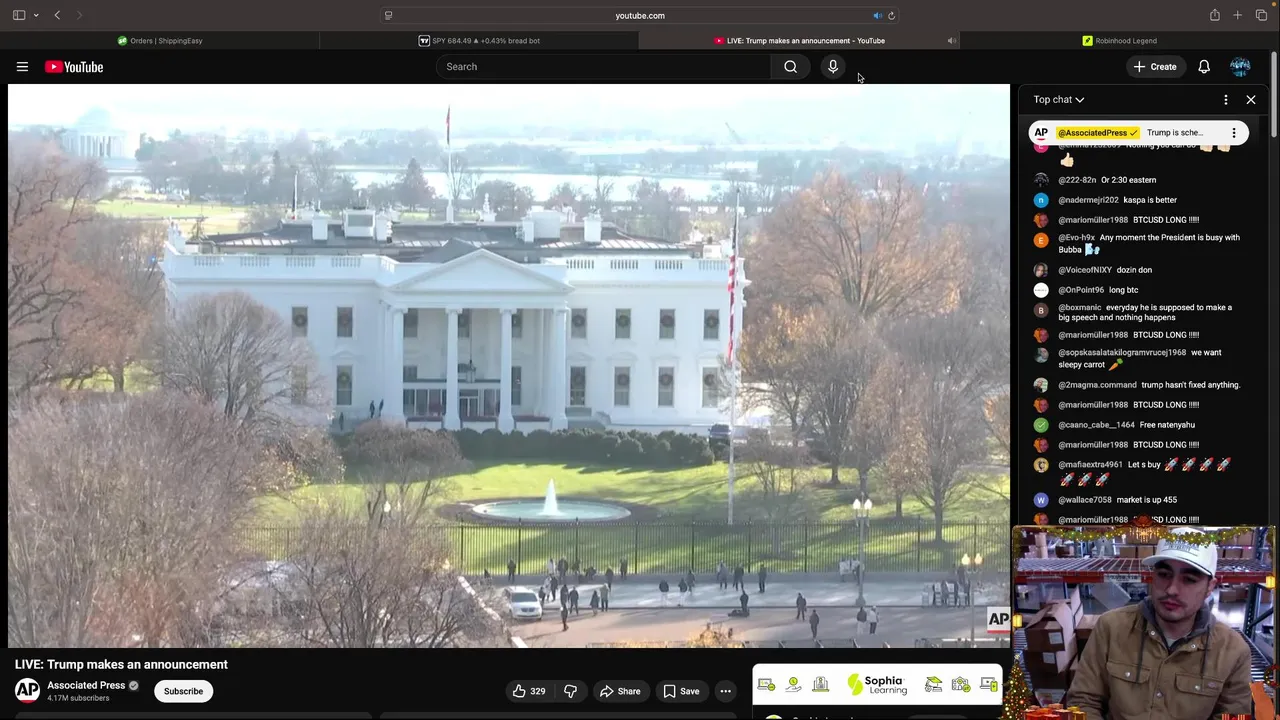Switch to SPY bread bot tab
1280x720 pixels.
click(479, 41)
